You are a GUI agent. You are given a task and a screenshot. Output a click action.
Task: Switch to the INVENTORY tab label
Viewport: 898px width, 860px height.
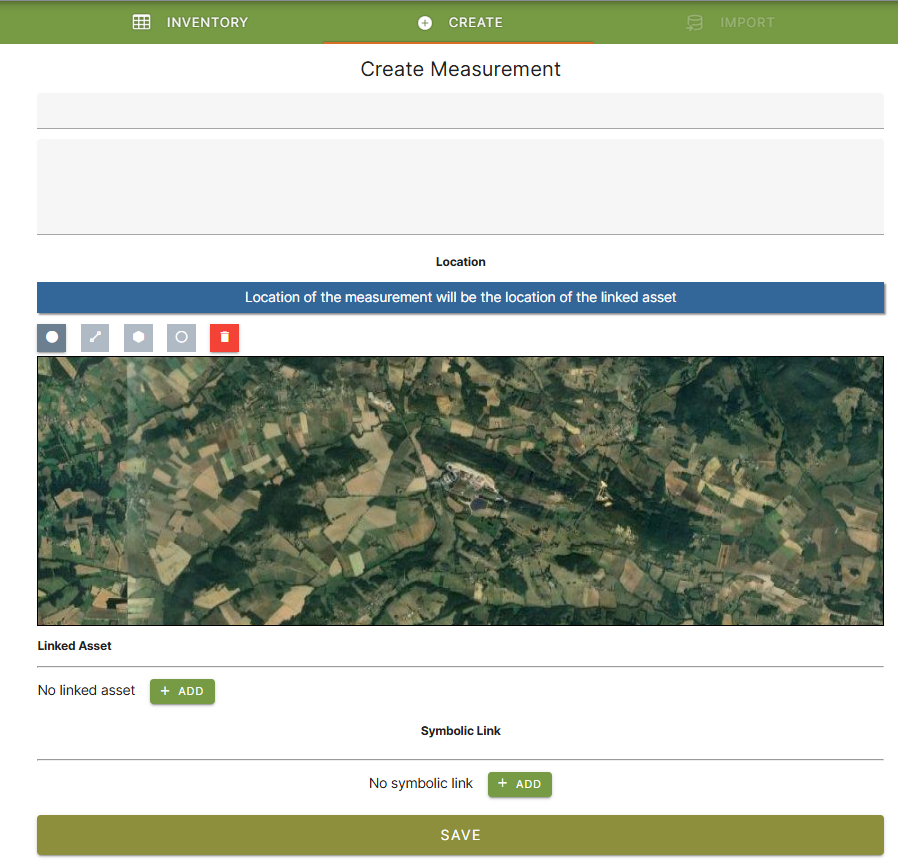207,22
